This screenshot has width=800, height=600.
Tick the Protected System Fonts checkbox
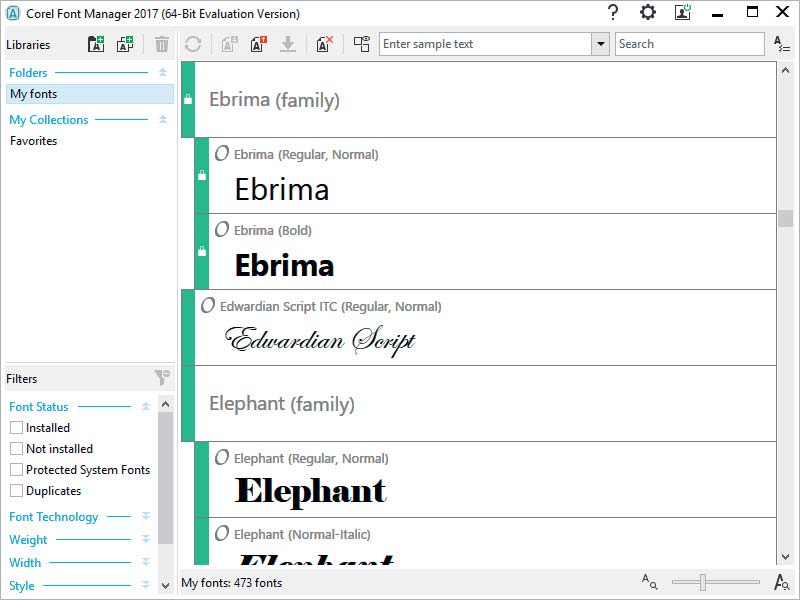pyautogui.click(x=16, y=469)
